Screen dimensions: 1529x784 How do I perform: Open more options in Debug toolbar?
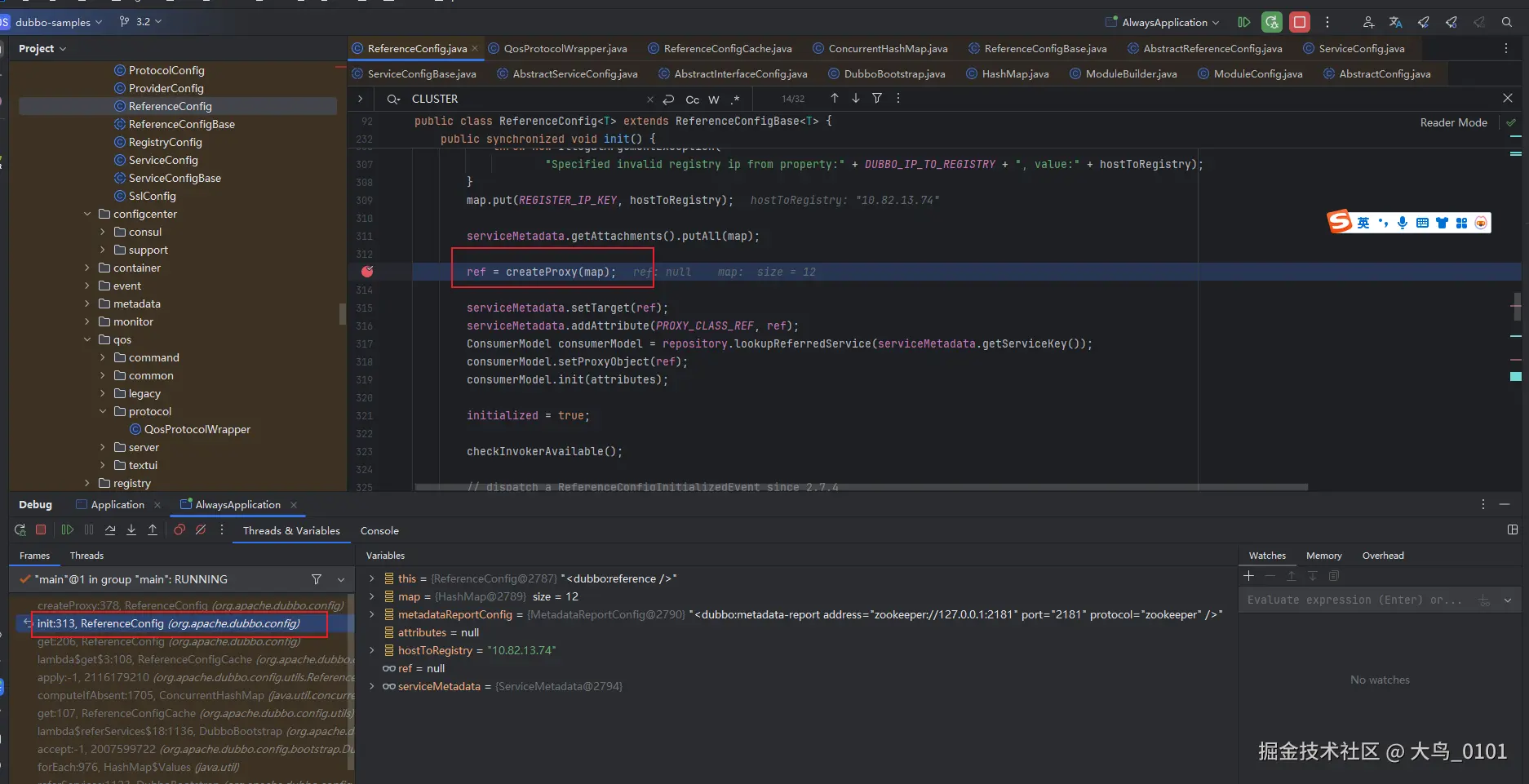[x=222, y=530]
